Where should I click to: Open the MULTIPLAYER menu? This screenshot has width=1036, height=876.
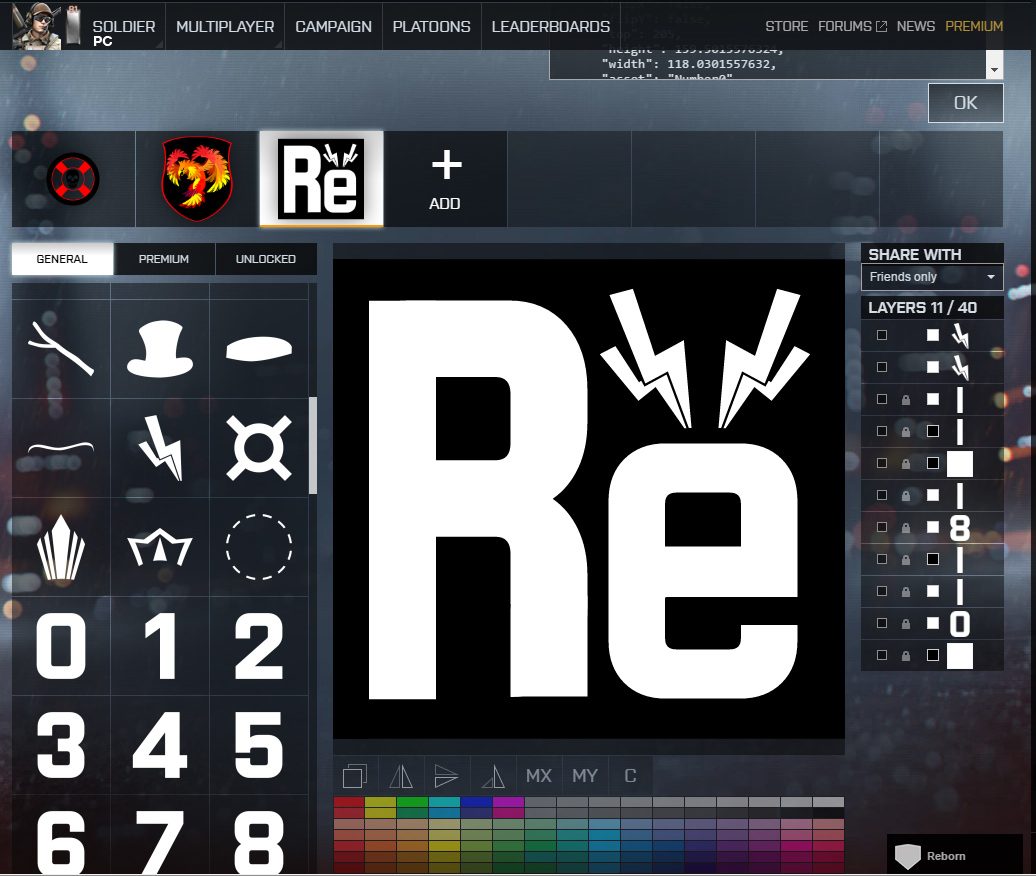[225, 26]
